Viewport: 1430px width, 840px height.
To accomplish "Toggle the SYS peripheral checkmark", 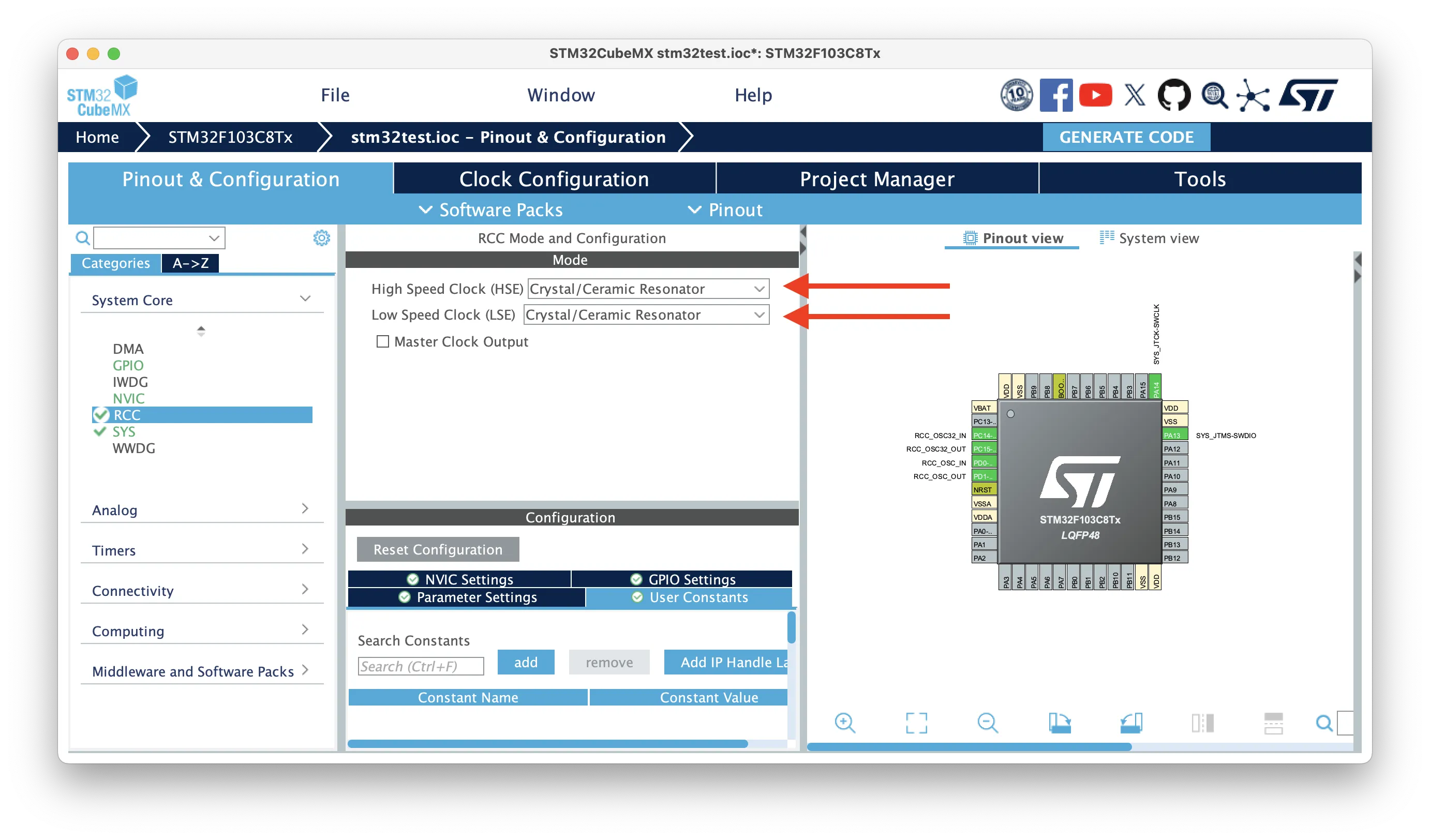I will pos(100,431).
